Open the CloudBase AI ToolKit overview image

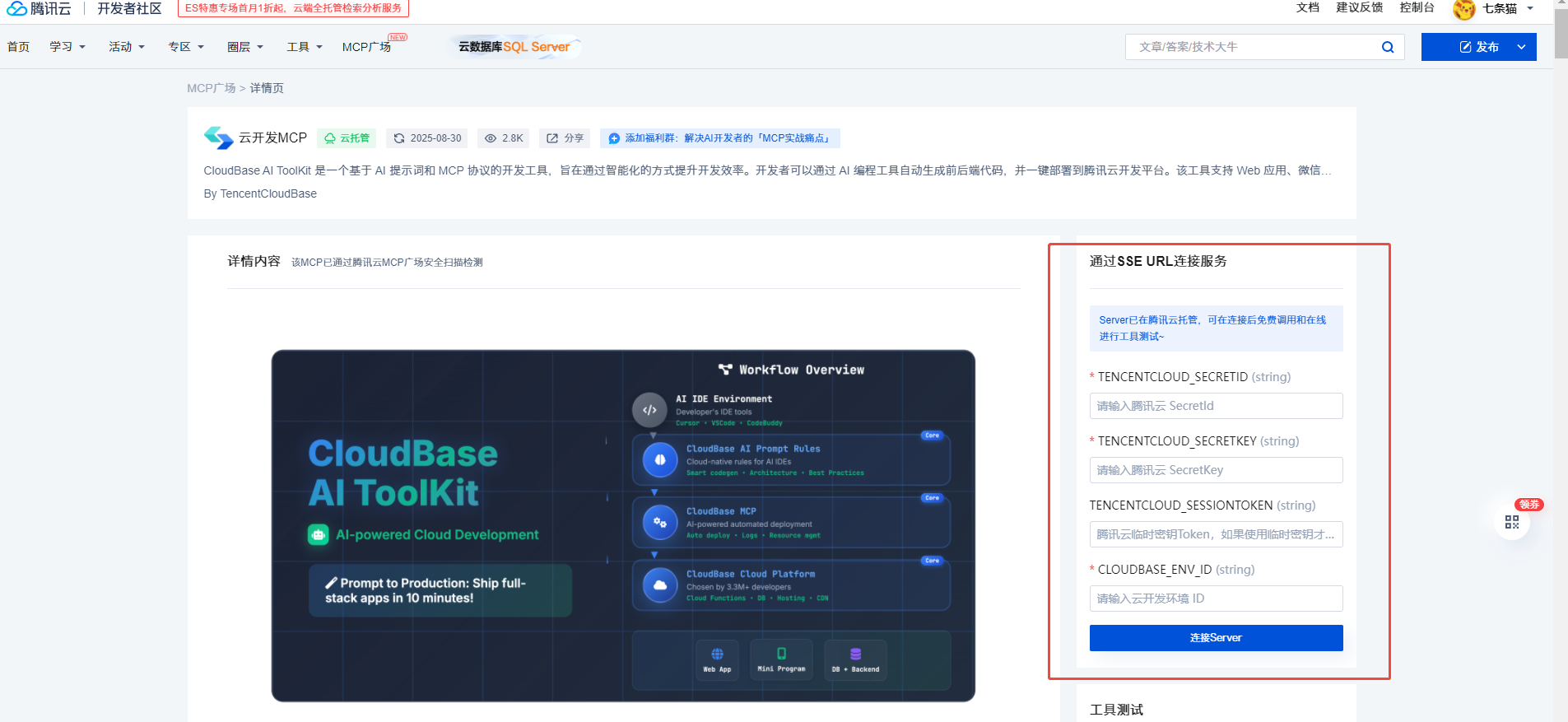tap(623, 525)
